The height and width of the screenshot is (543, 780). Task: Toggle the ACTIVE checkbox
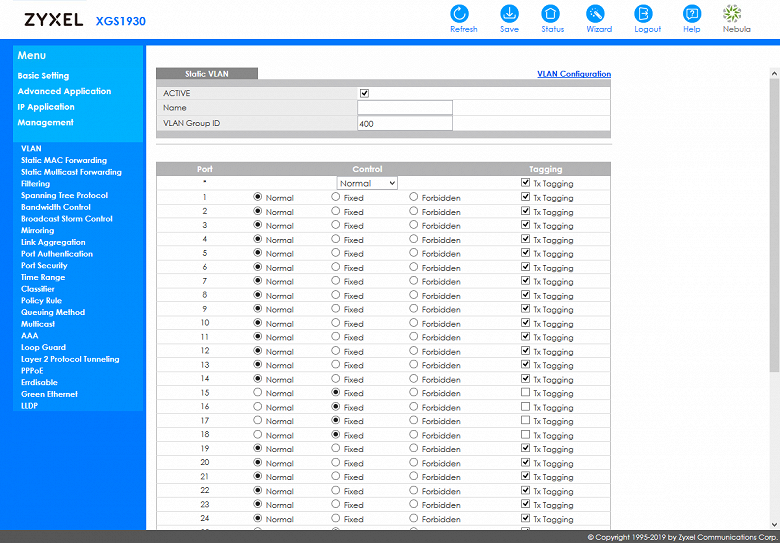point(364,93)
